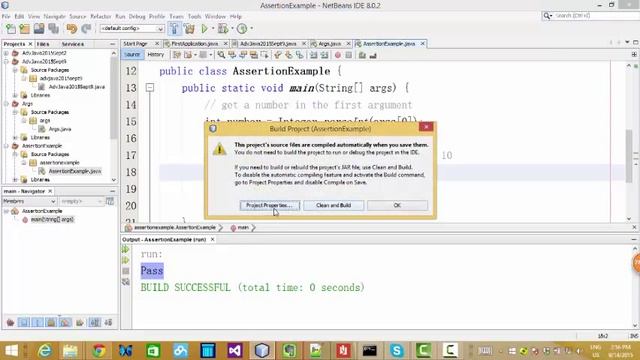Close the Build Project dialog with X
The height and width of the screenshot is (360, 640).
pos(426,127)
